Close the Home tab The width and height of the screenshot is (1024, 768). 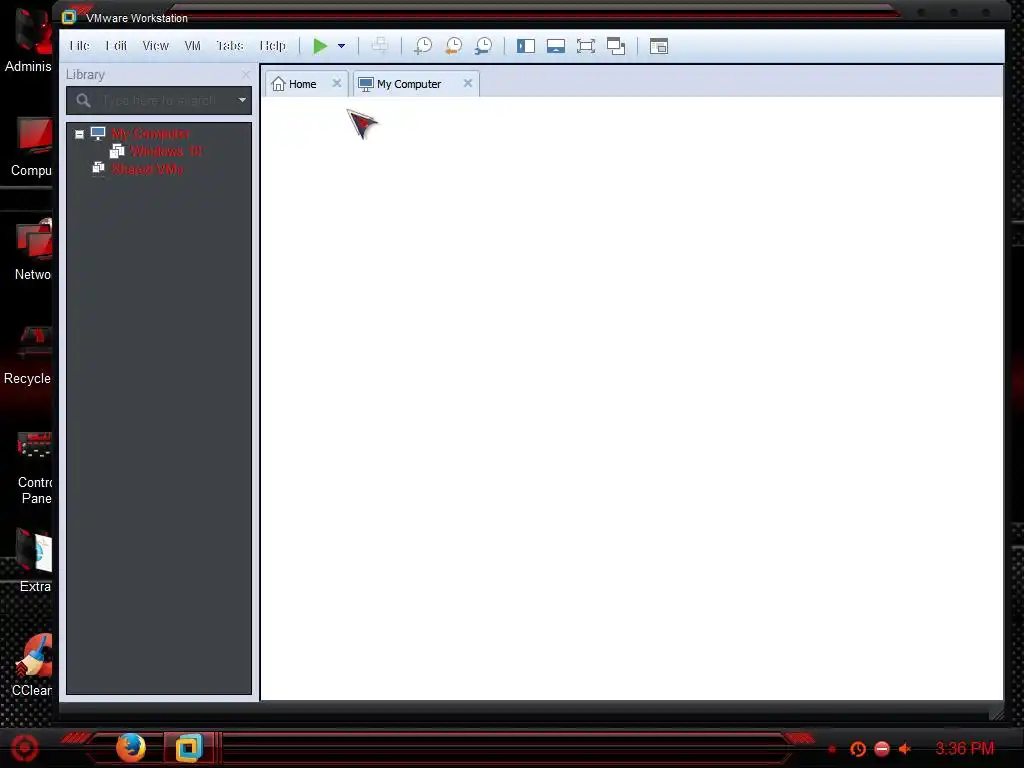[336, 83]
